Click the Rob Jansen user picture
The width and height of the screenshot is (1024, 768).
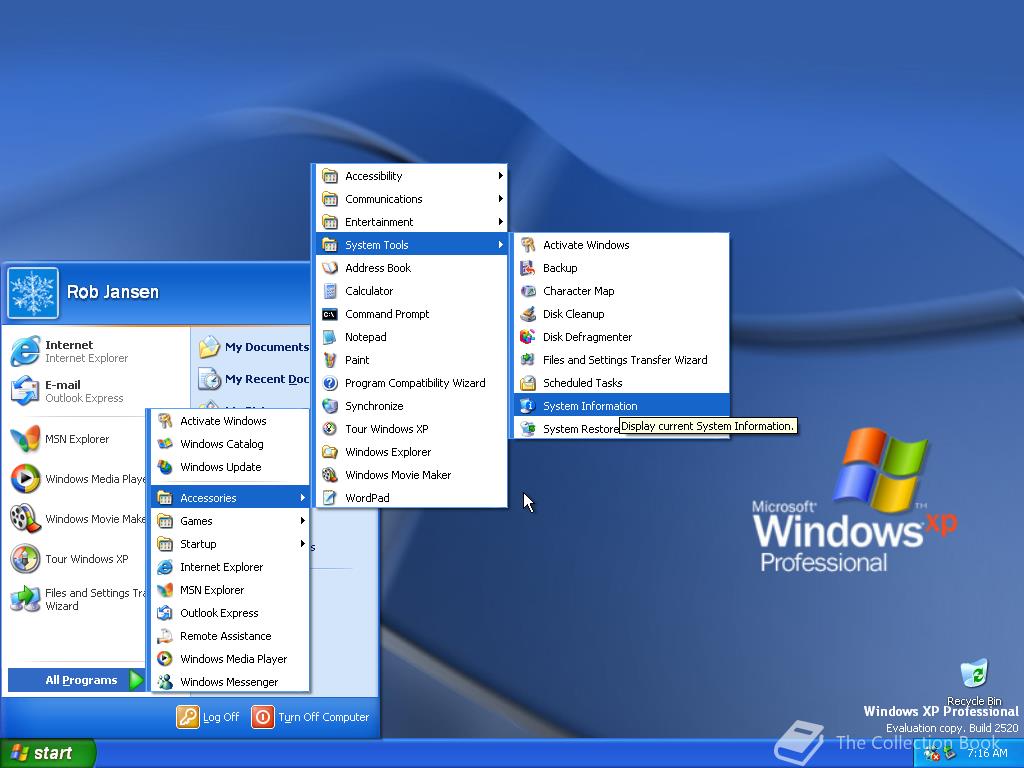pos(33,293)
